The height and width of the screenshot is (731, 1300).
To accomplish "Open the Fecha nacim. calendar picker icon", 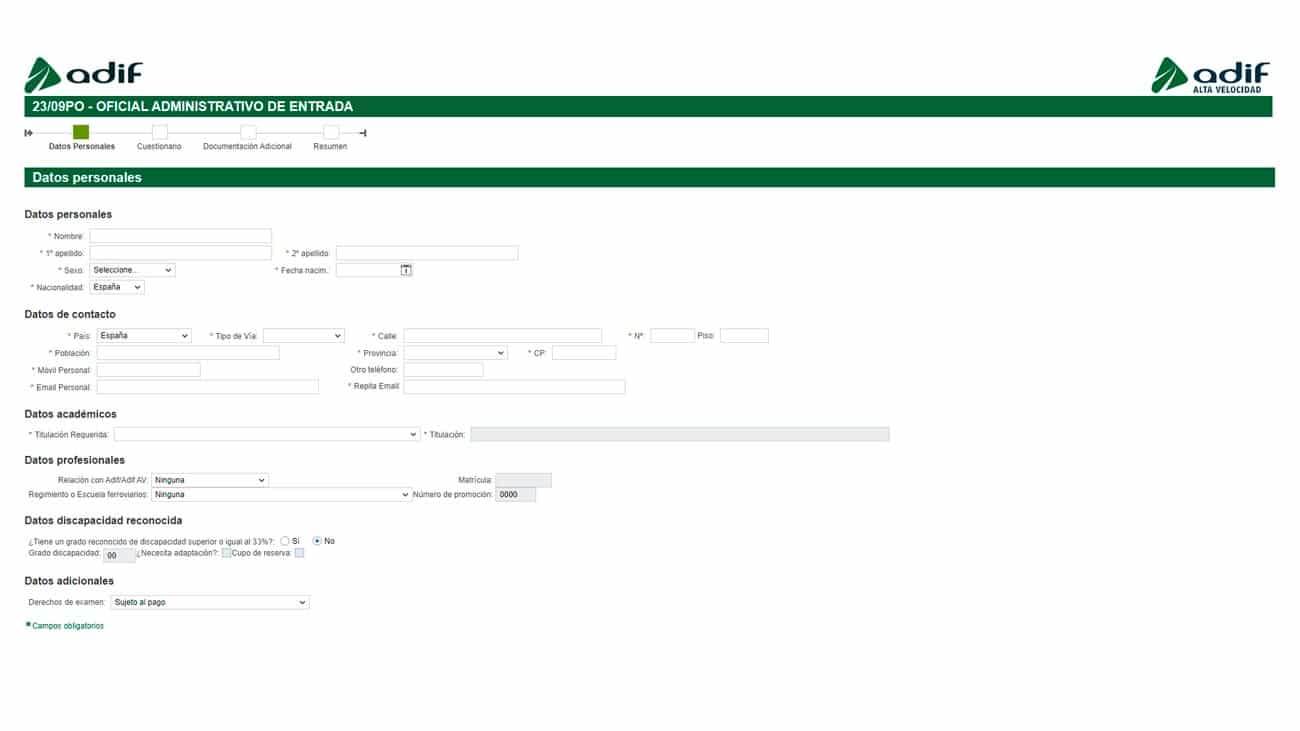I will tap(406, 270).
